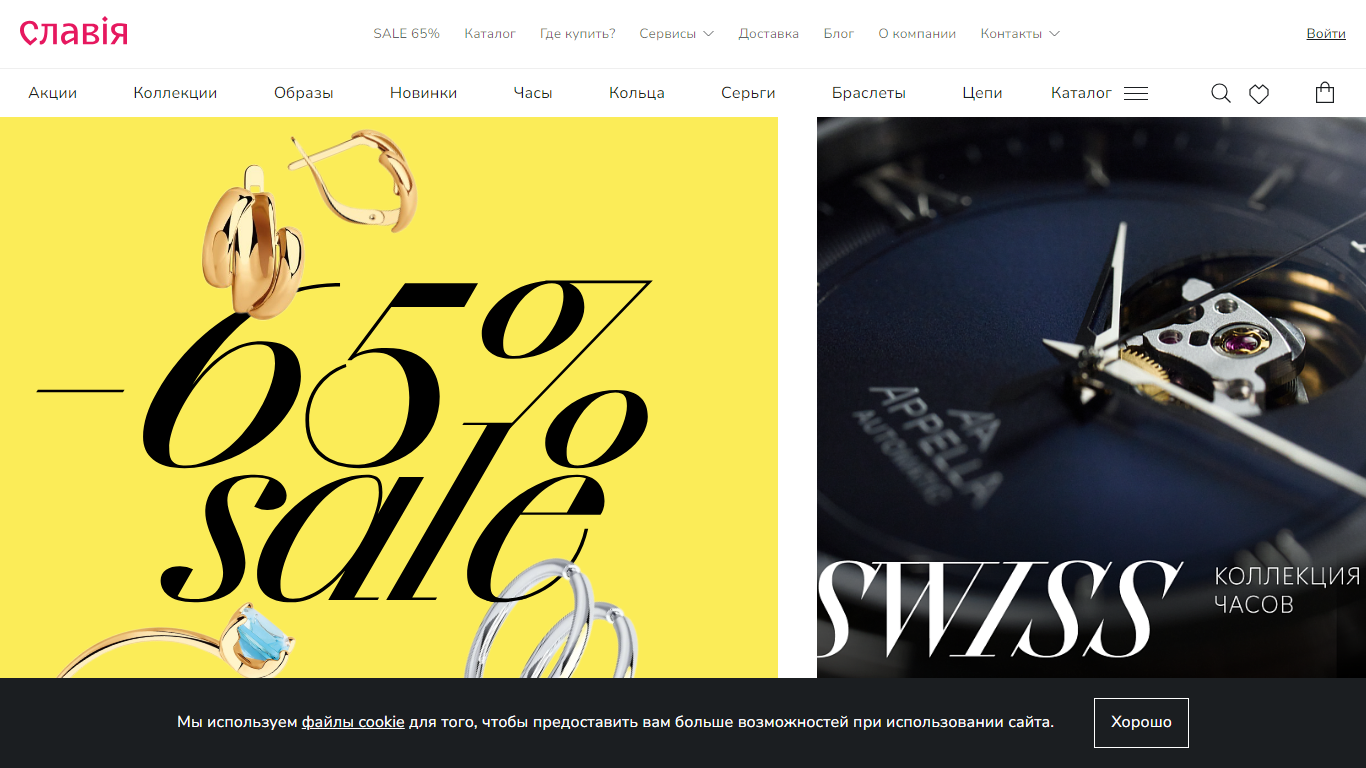Select Серьги in the navigation bar

pos(748,93)
